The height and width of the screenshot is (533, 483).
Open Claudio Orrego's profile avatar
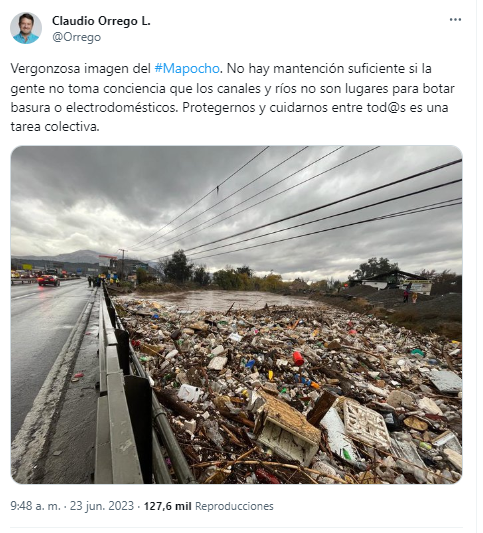click(26, 28)
